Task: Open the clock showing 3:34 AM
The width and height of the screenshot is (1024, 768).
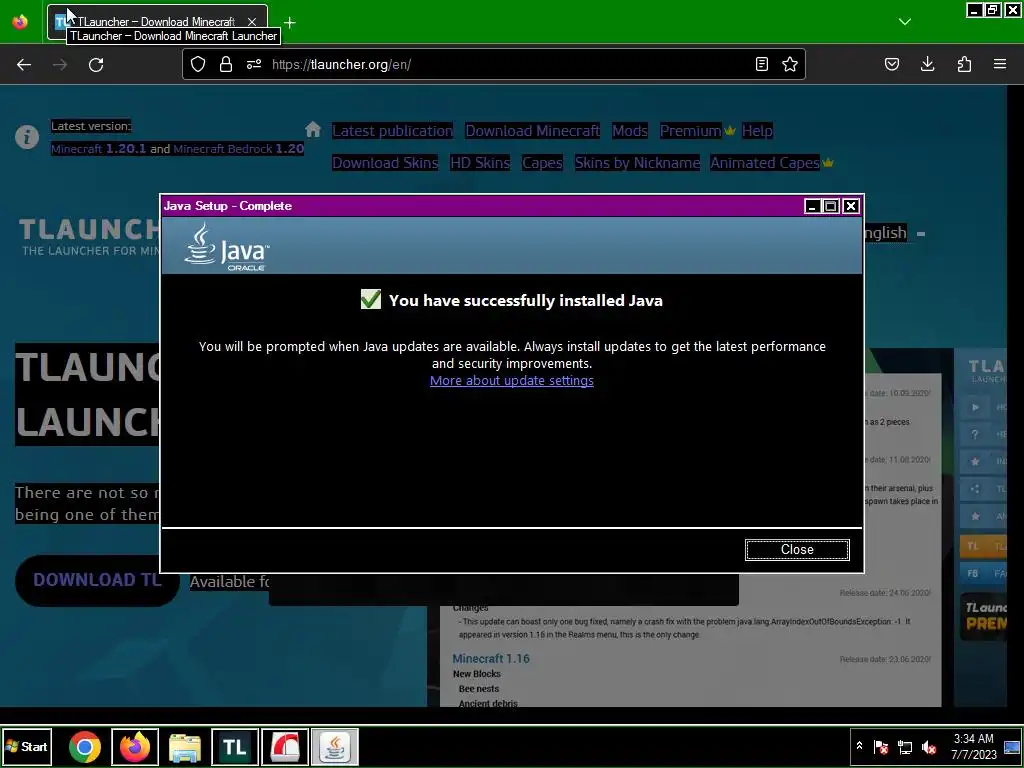Action: coord(973,746)
